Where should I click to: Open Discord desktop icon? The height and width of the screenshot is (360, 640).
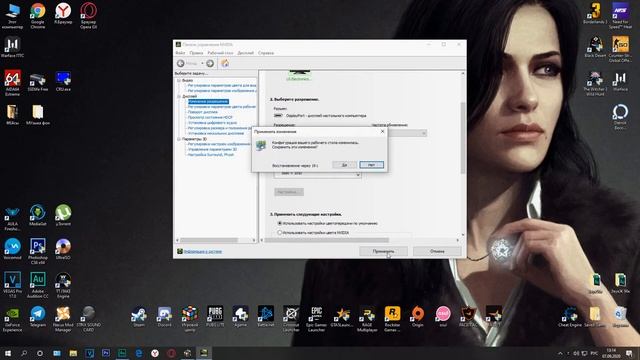(x=164, y=317)
